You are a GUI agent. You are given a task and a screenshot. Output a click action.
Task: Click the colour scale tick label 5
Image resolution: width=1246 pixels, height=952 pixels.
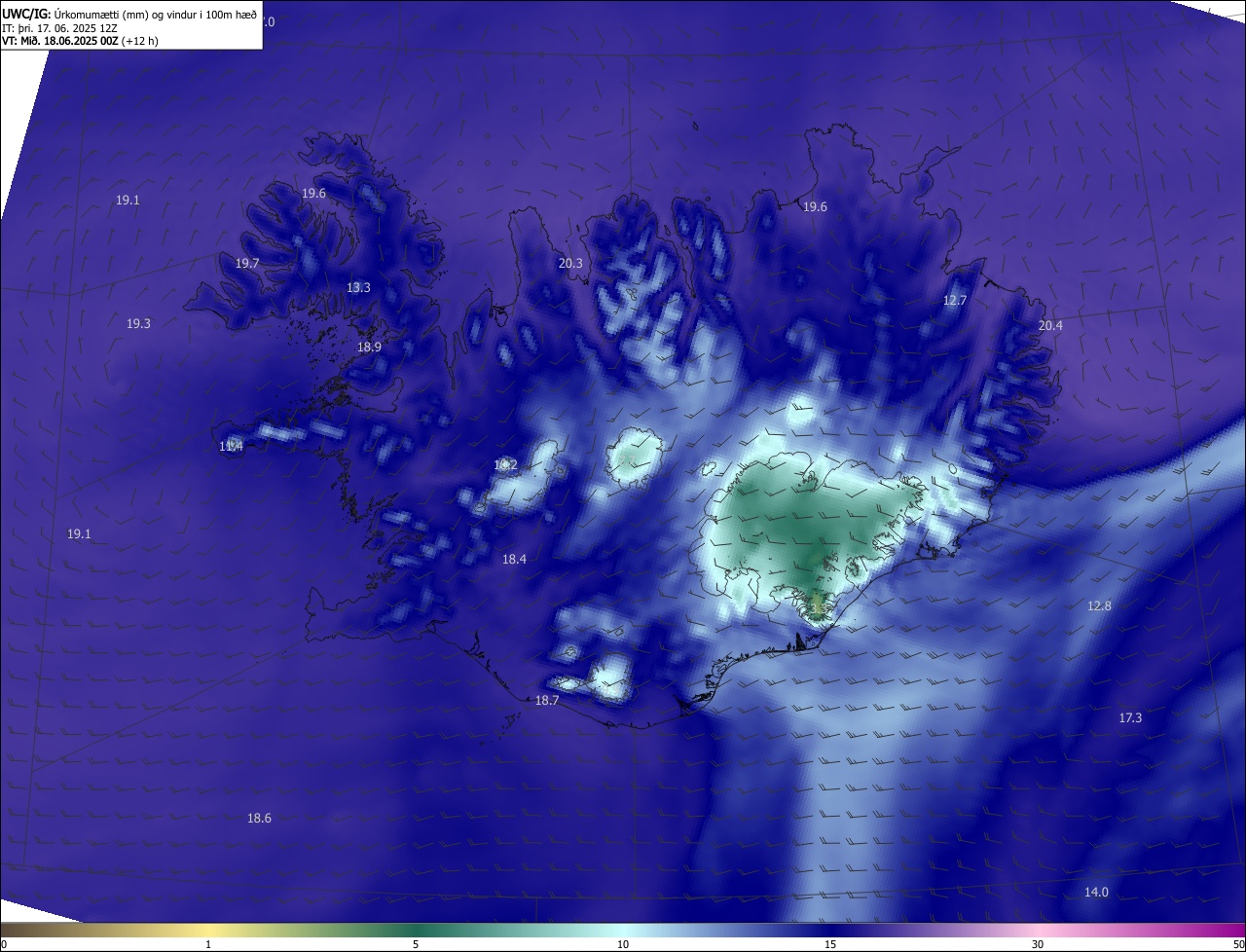(x=416, y=945)
